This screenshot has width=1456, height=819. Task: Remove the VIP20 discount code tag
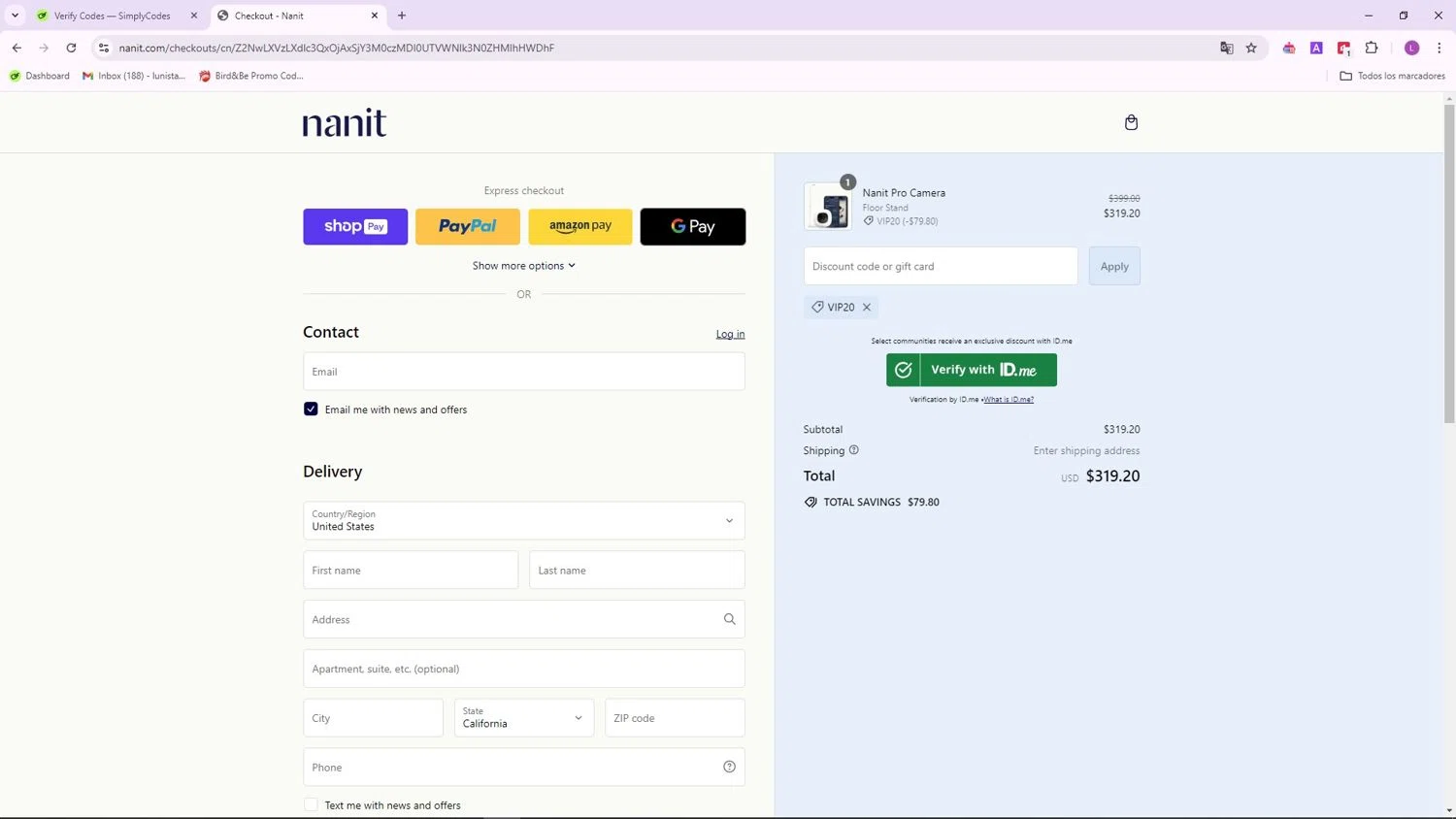(867, 307)
